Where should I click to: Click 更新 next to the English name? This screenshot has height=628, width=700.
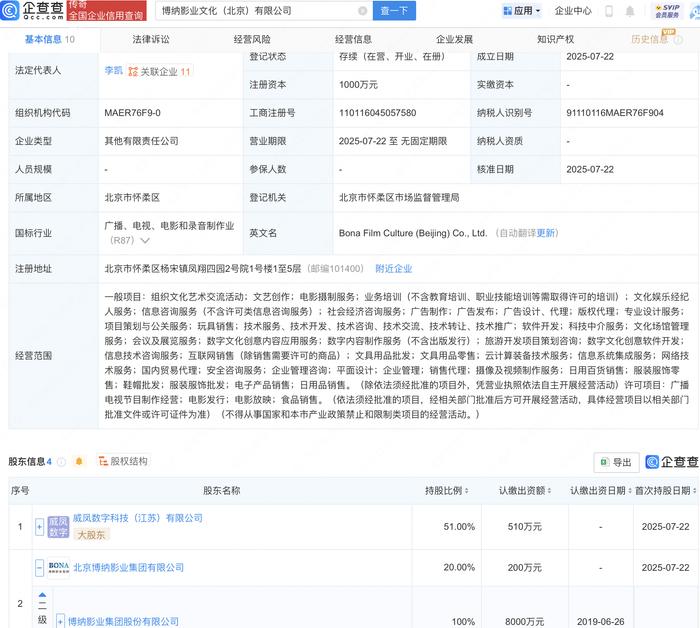tap(546, 233)
